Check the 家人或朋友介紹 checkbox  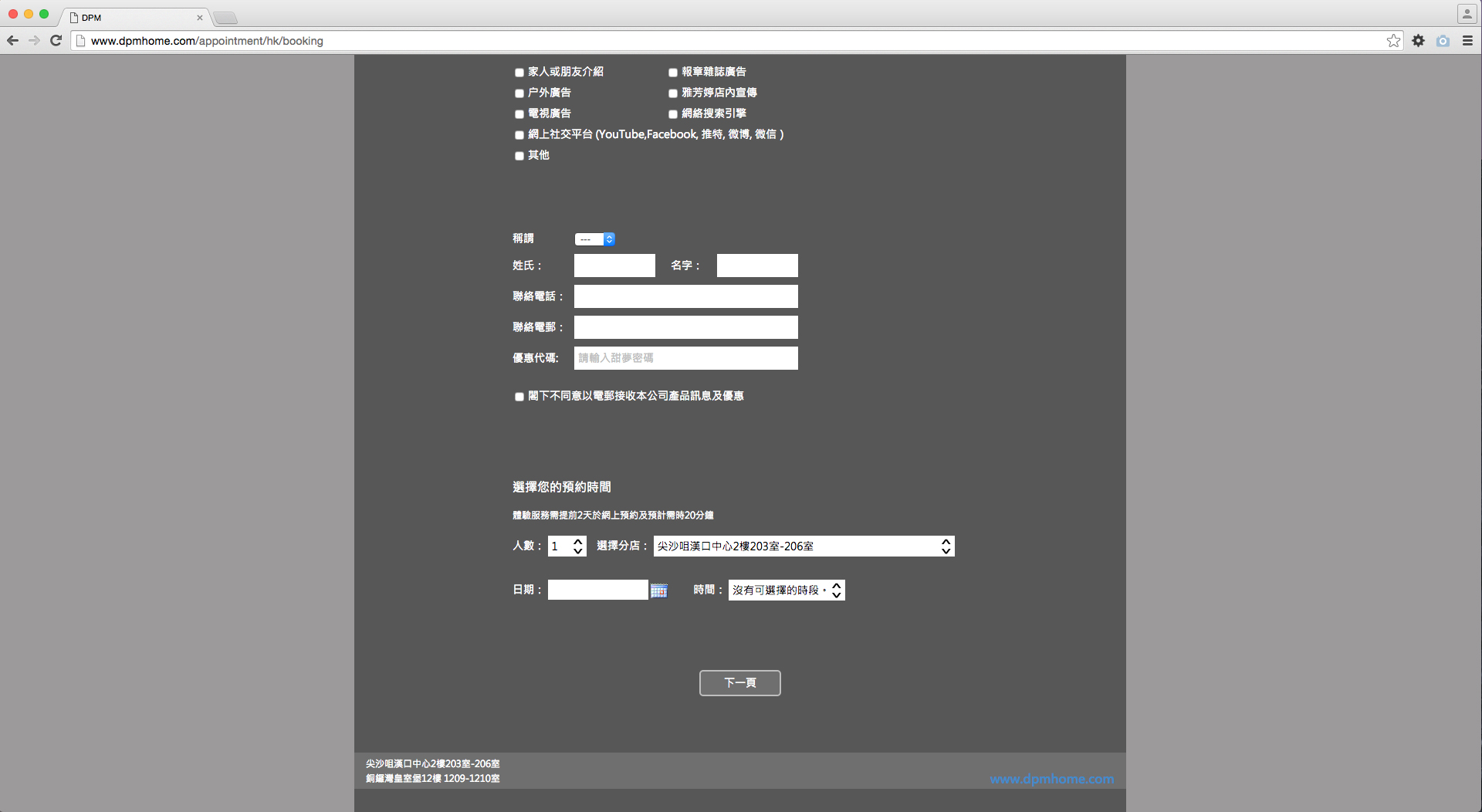tap(519, 73)
